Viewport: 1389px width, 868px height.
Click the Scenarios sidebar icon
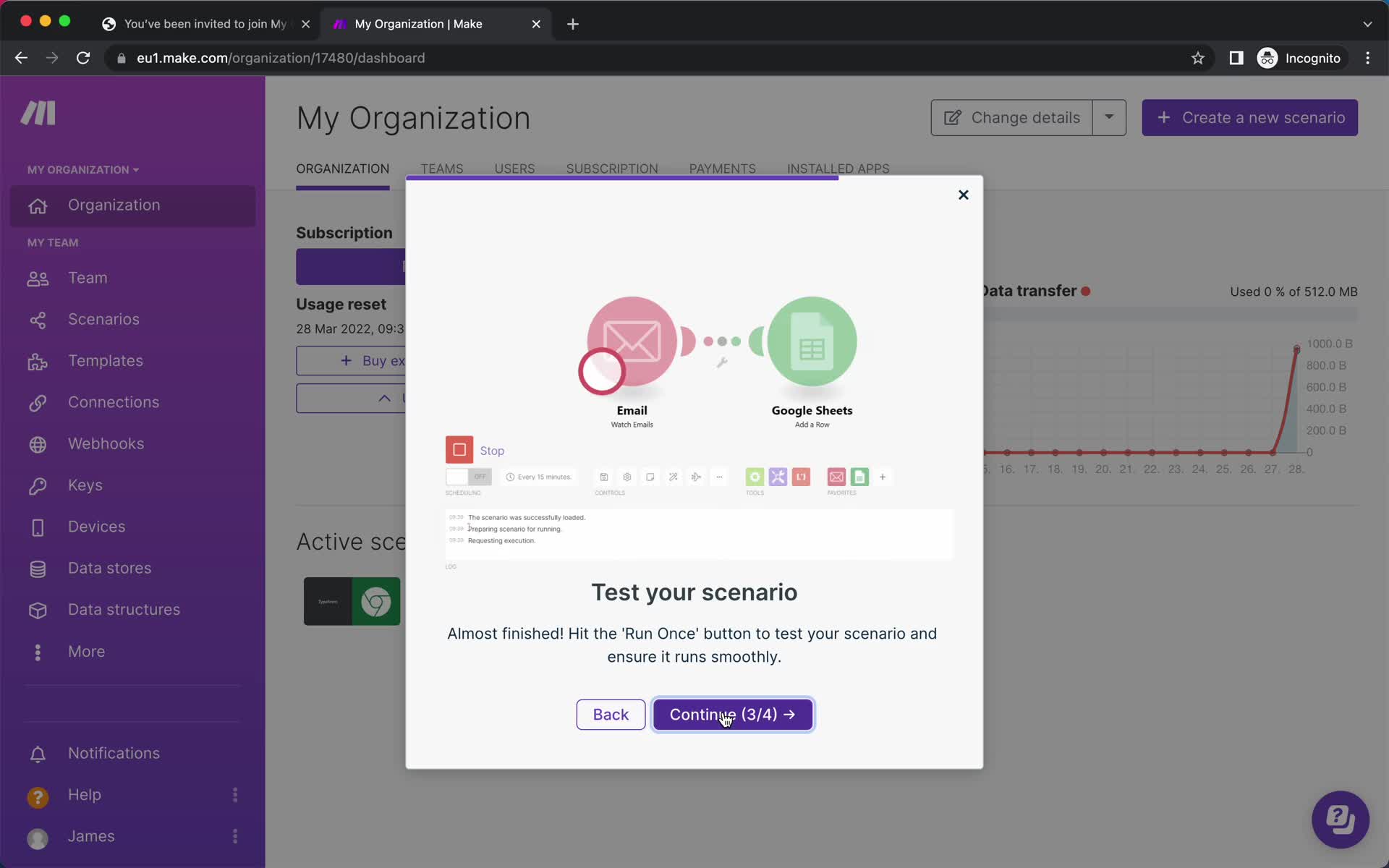tap(37, 318)
